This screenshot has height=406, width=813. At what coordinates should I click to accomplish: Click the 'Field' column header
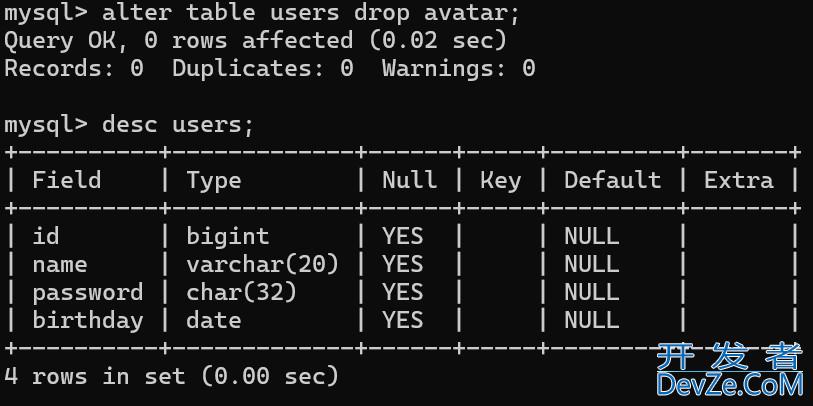click(x=67, y=180)
